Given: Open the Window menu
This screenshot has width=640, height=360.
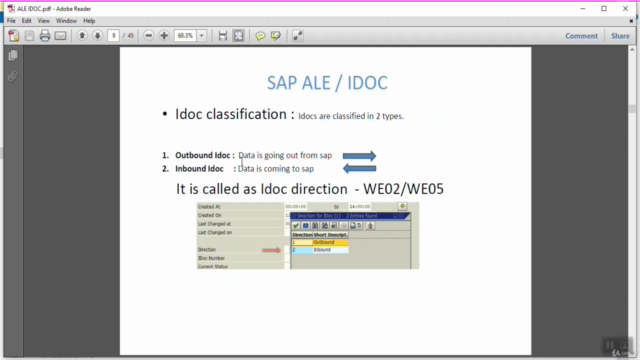Looking at the screenshot, I should point(66,21).
